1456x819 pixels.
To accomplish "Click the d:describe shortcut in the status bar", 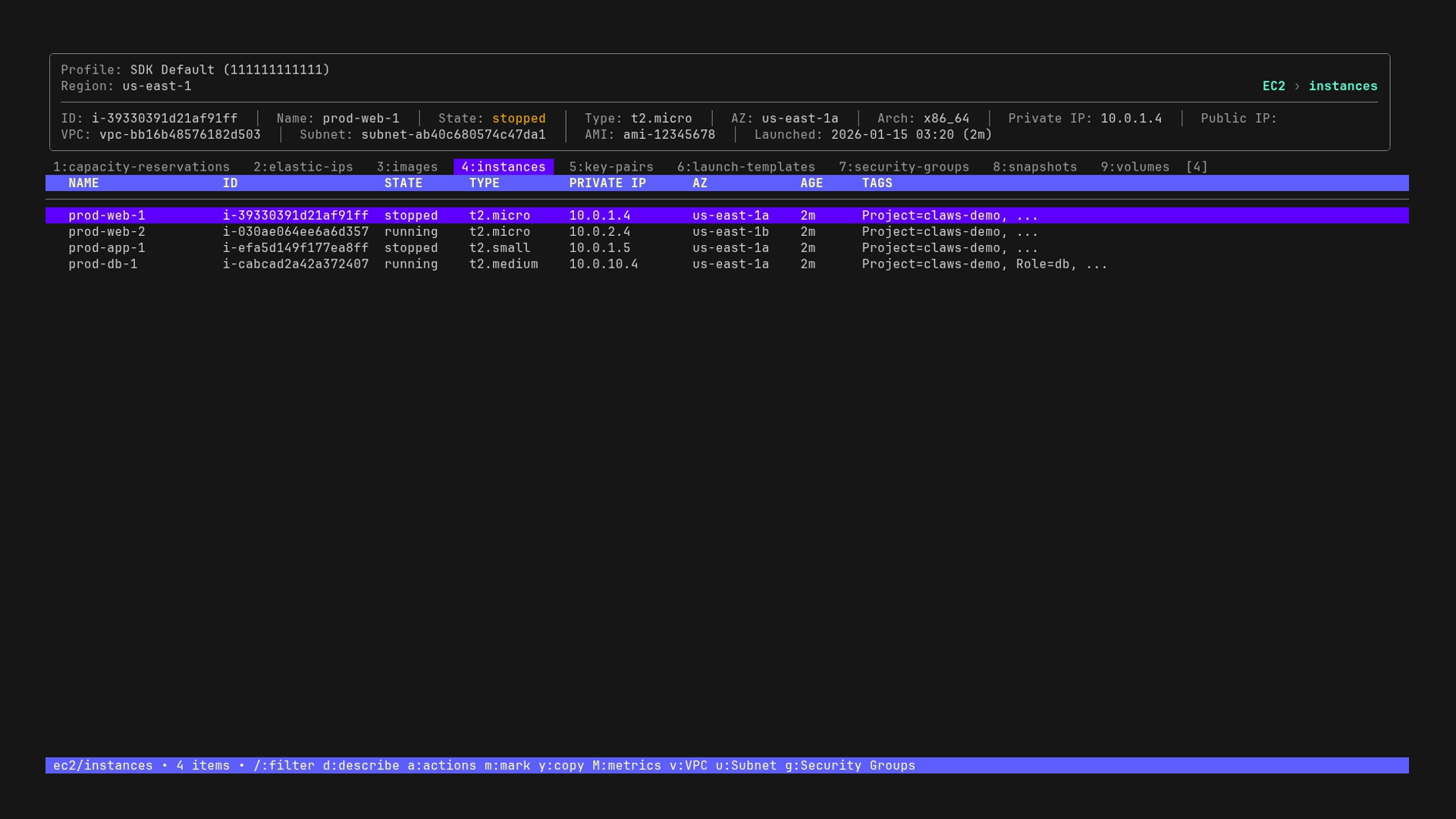I will [360, 765].
